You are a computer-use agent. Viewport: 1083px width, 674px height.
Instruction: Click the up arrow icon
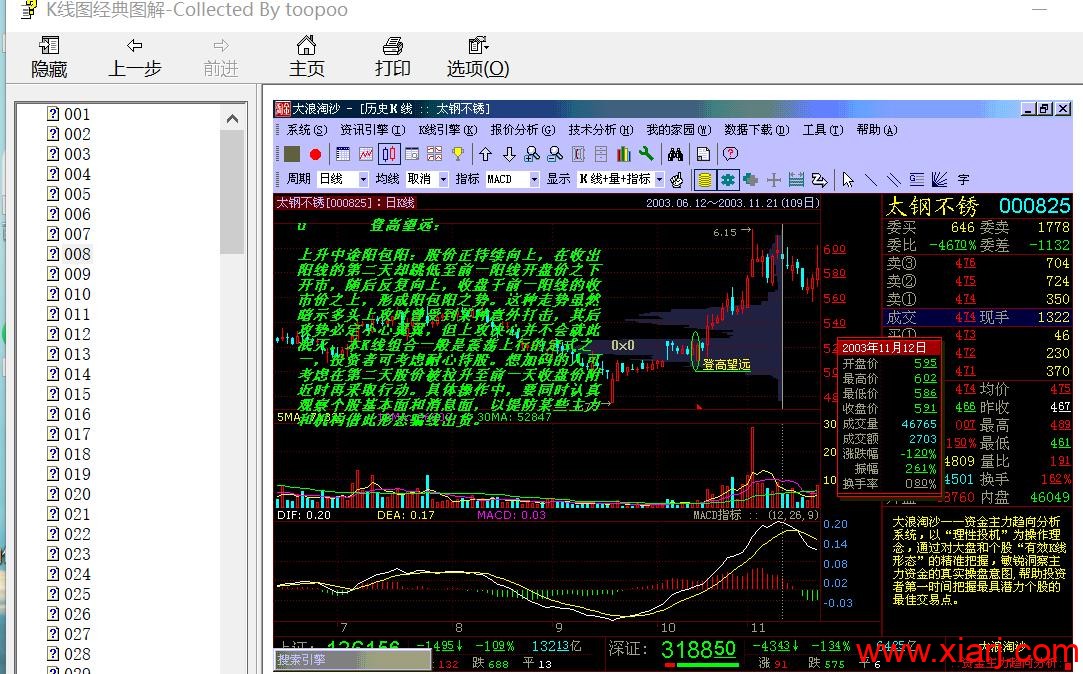point(486,154)
